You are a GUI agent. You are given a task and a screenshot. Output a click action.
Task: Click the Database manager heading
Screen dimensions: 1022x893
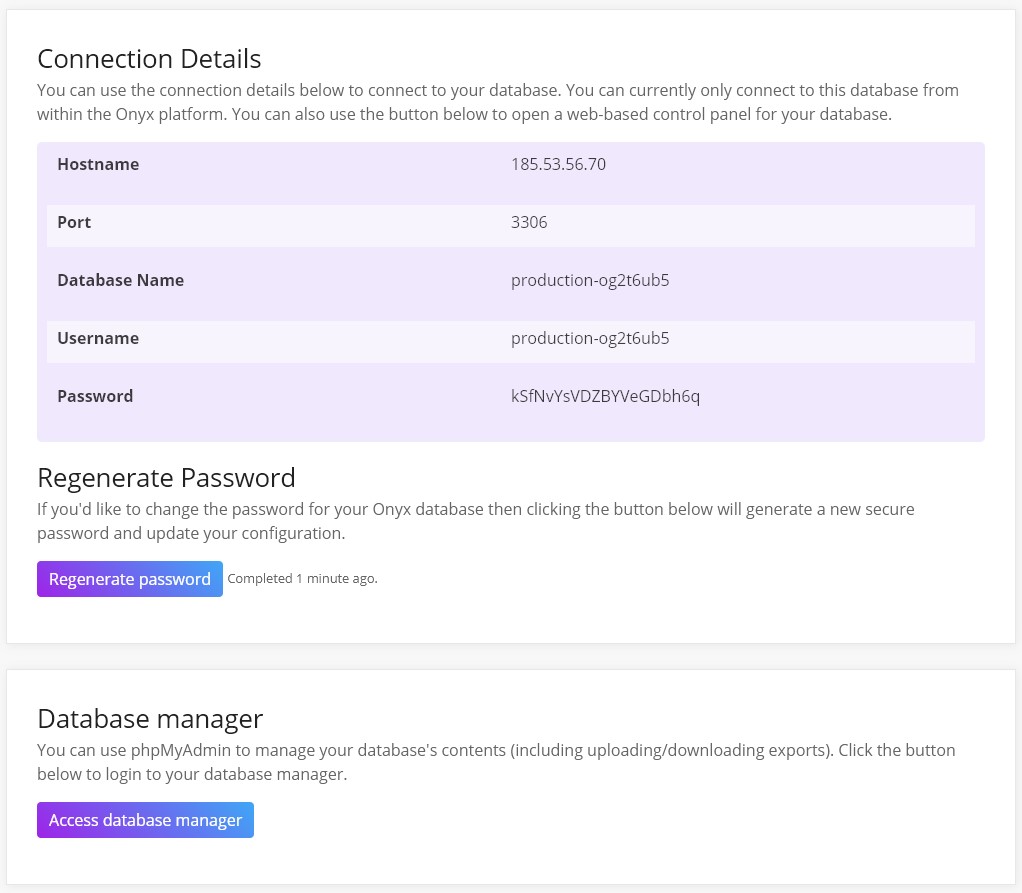pyautogui.click(x=150, y=719)
